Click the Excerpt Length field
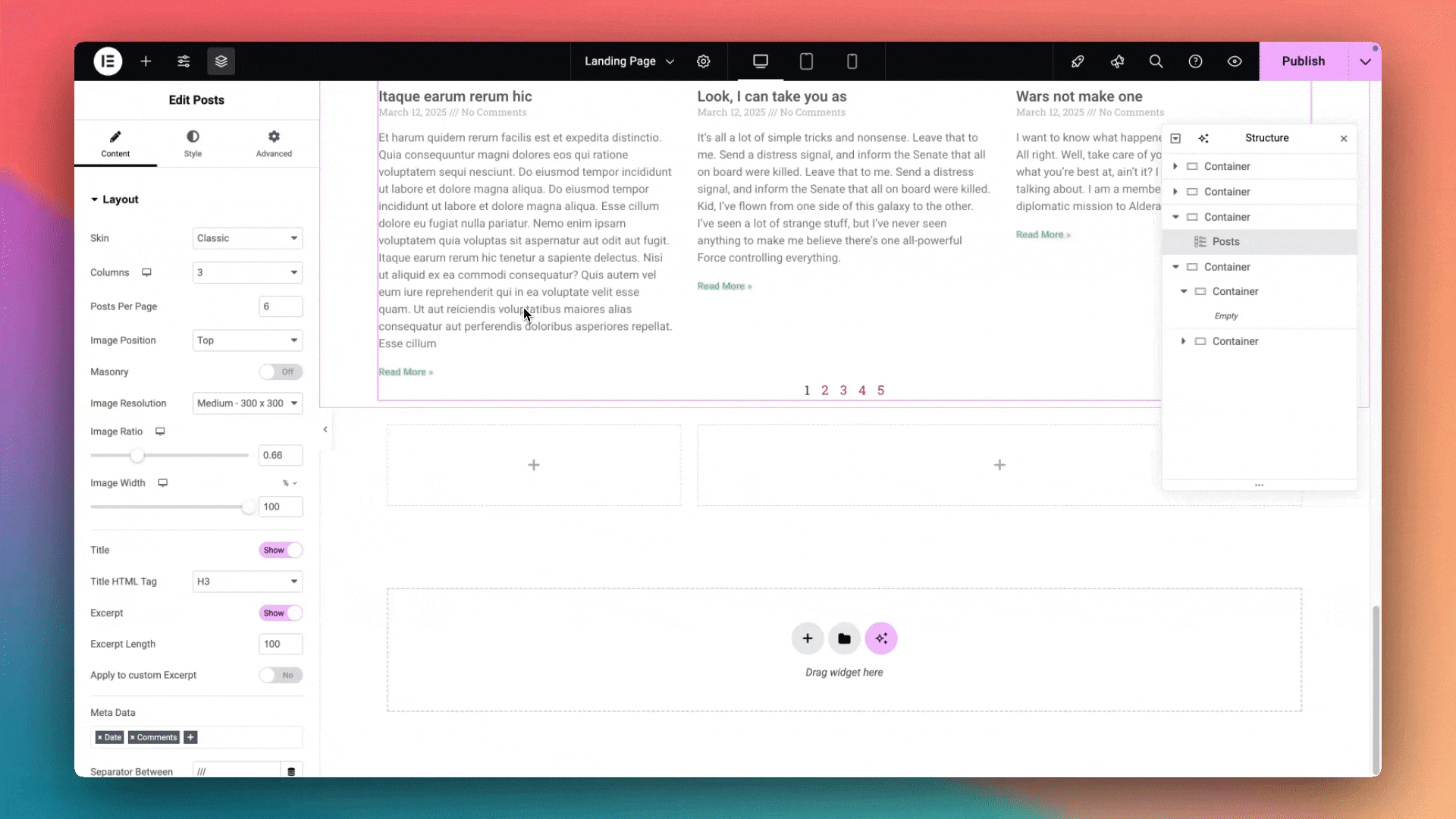 tap(281, 644)
